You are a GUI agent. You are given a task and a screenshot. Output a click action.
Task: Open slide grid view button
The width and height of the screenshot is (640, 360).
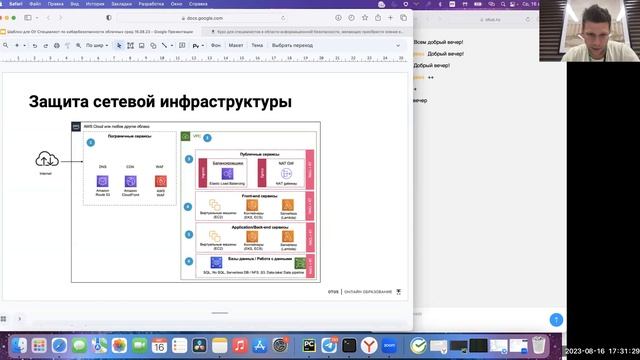(4, 319)
